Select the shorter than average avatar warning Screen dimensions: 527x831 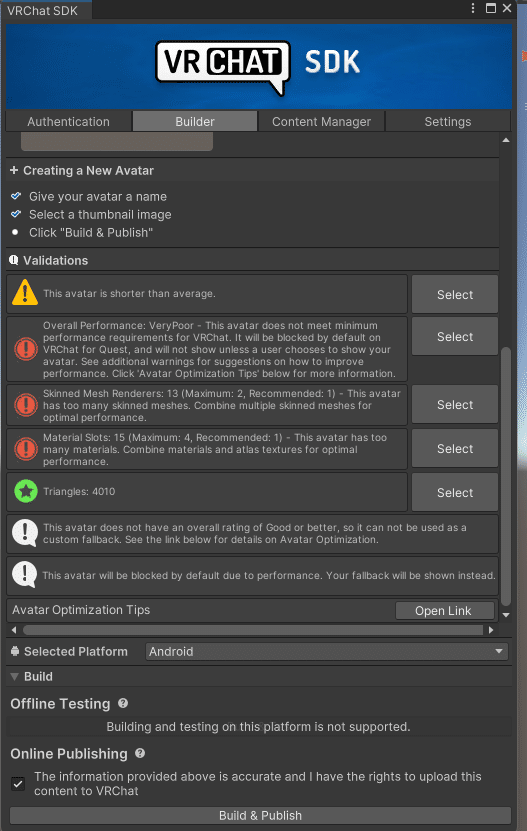[x=455, y=294]
